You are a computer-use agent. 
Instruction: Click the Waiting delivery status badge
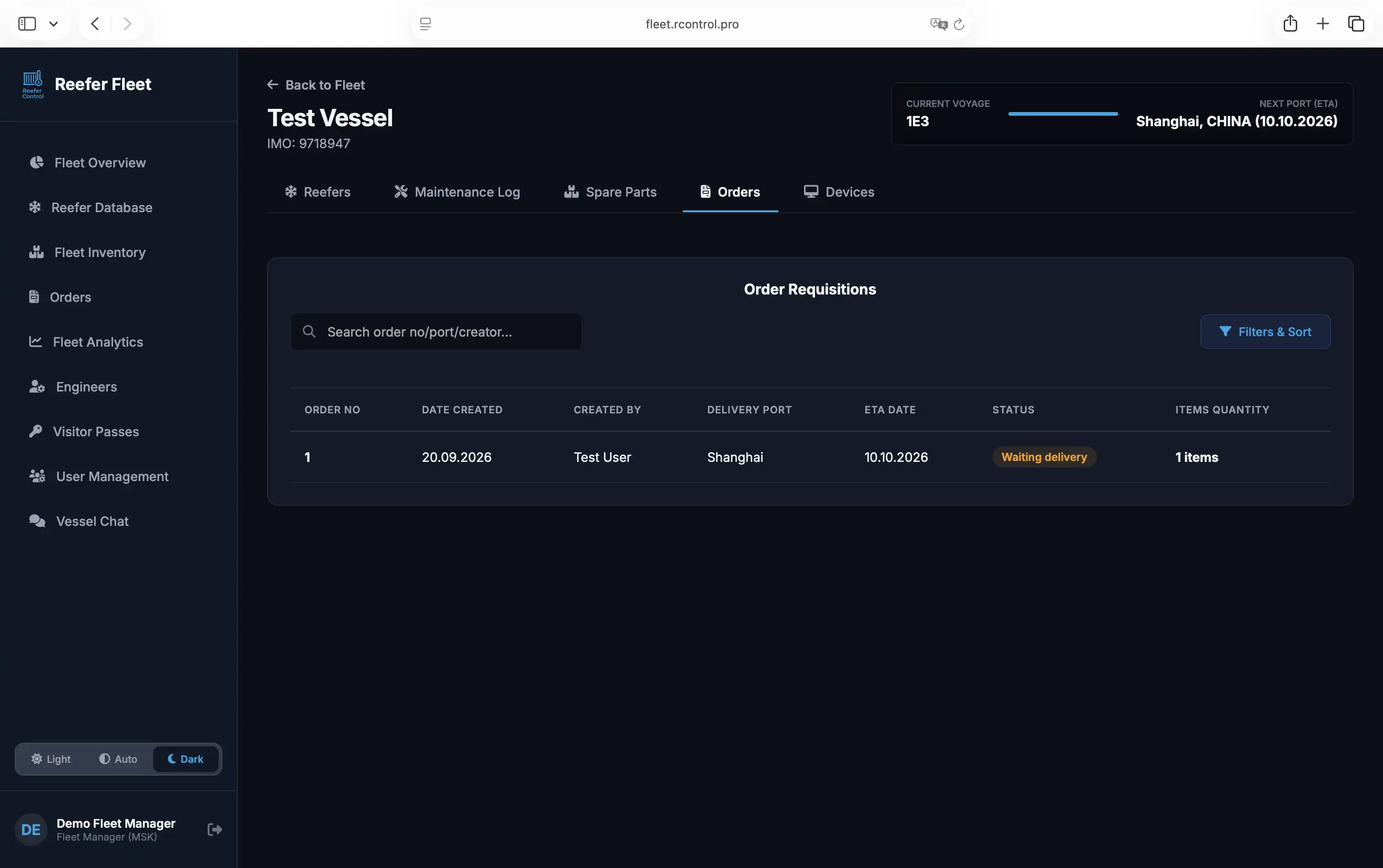click(x=1044, y=457)
